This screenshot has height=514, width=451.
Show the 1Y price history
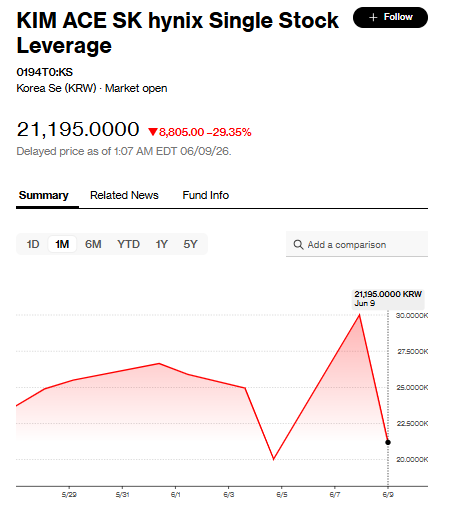[x=162, y=244]
